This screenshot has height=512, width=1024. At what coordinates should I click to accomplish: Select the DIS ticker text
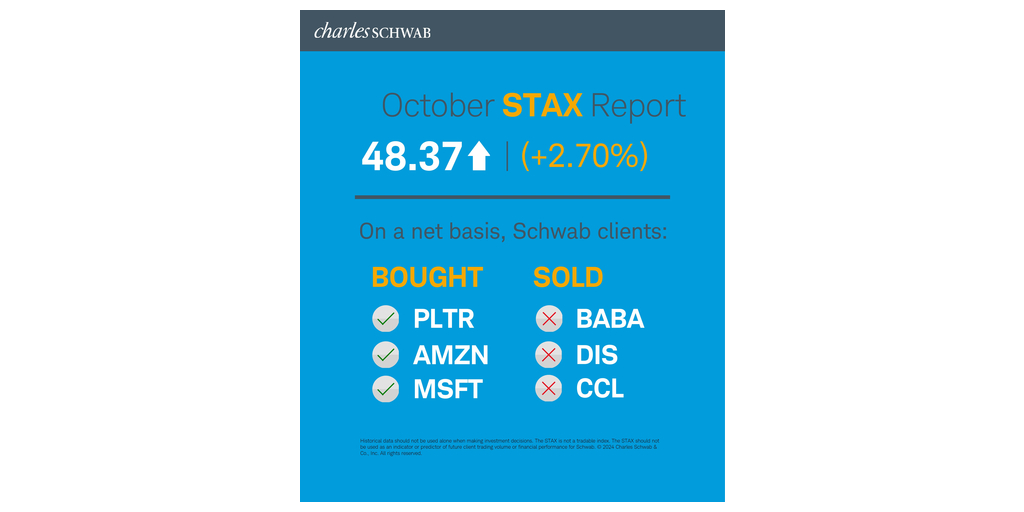(597, 354)
